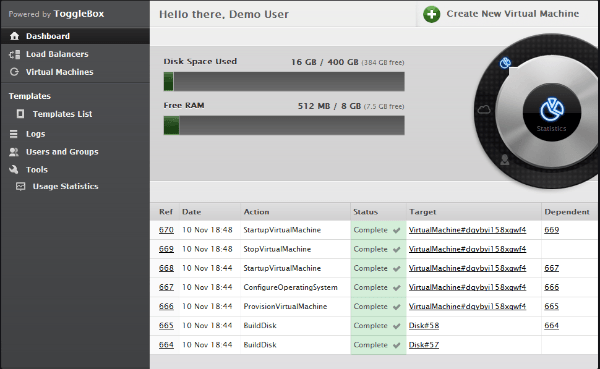Click the green plus Create VM icon
Screen dimensions: 600x369
[431, 15]
